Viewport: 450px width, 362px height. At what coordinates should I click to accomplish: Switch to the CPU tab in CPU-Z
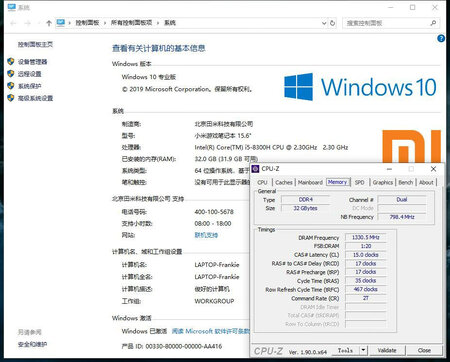pos(262,182)
